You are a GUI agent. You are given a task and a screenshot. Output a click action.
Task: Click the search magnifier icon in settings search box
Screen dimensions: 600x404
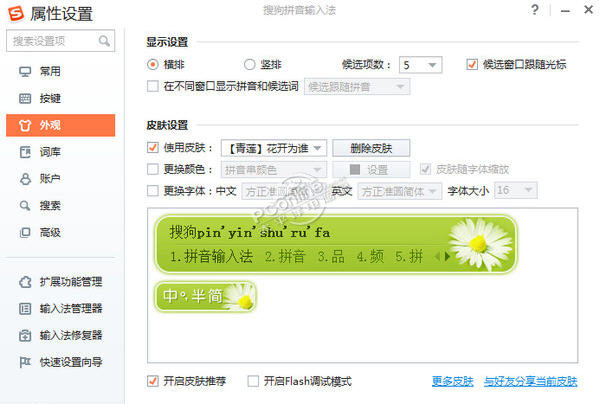click(104, 41)
